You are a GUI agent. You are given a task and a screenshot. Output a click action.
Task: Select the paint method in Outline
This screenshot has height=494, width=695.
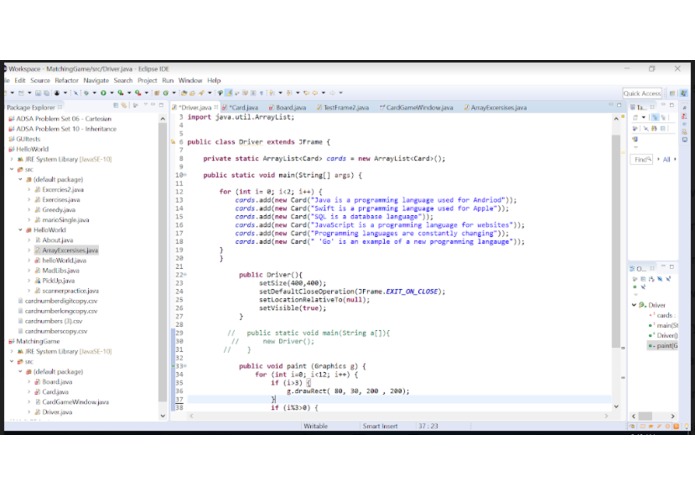click(662, 346)
